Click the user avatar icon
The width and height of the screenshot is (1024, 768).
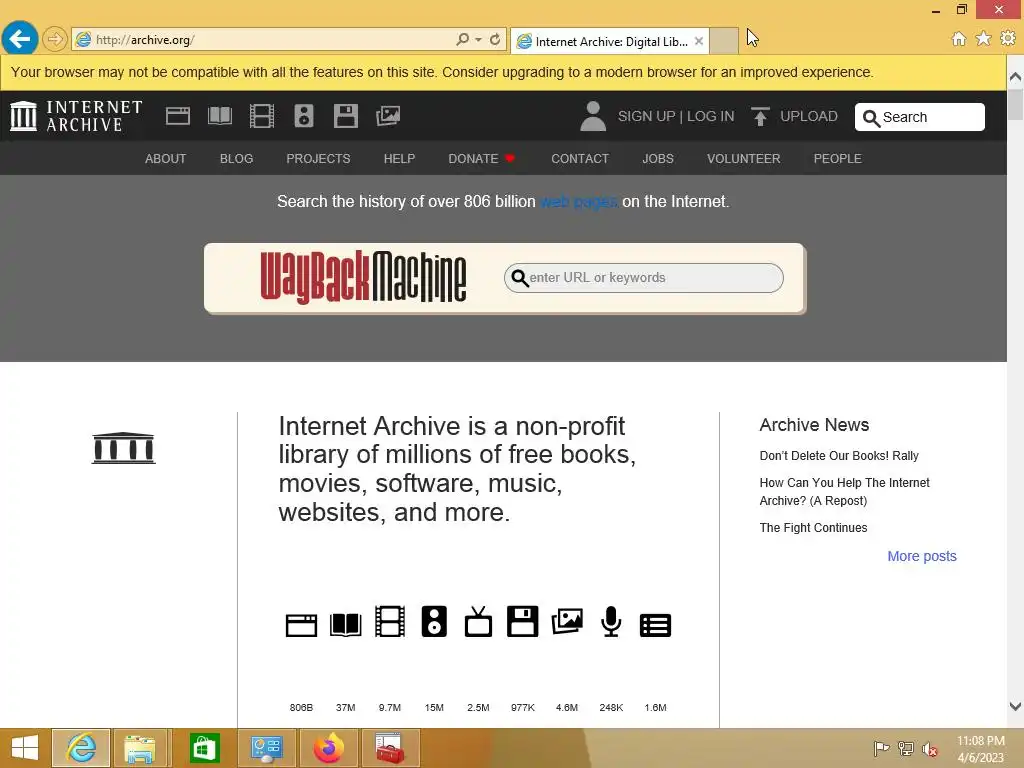[593, 116]
